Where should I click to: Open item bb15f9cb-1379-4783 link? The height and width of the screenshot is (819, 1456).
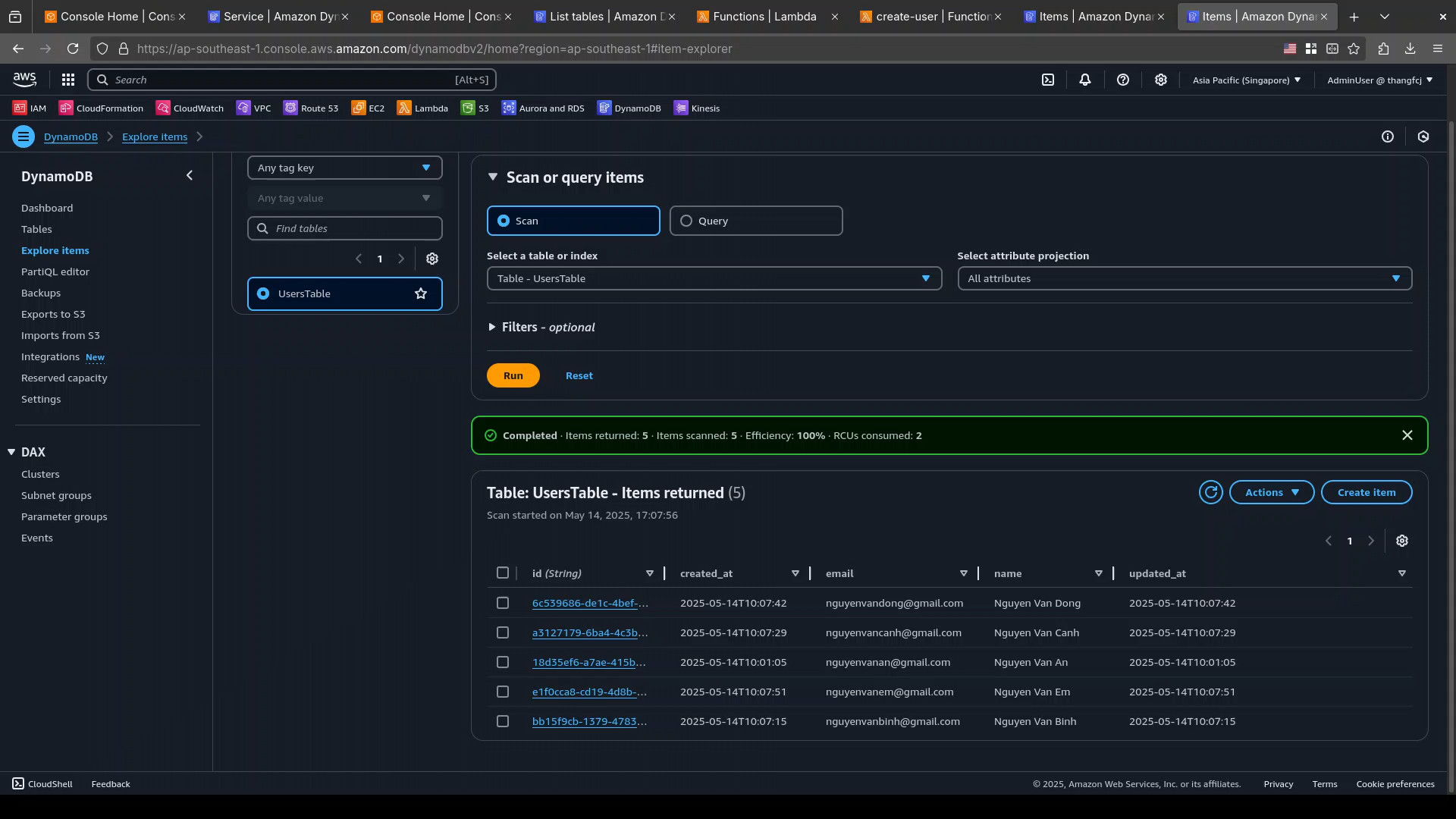pos(589,721)
